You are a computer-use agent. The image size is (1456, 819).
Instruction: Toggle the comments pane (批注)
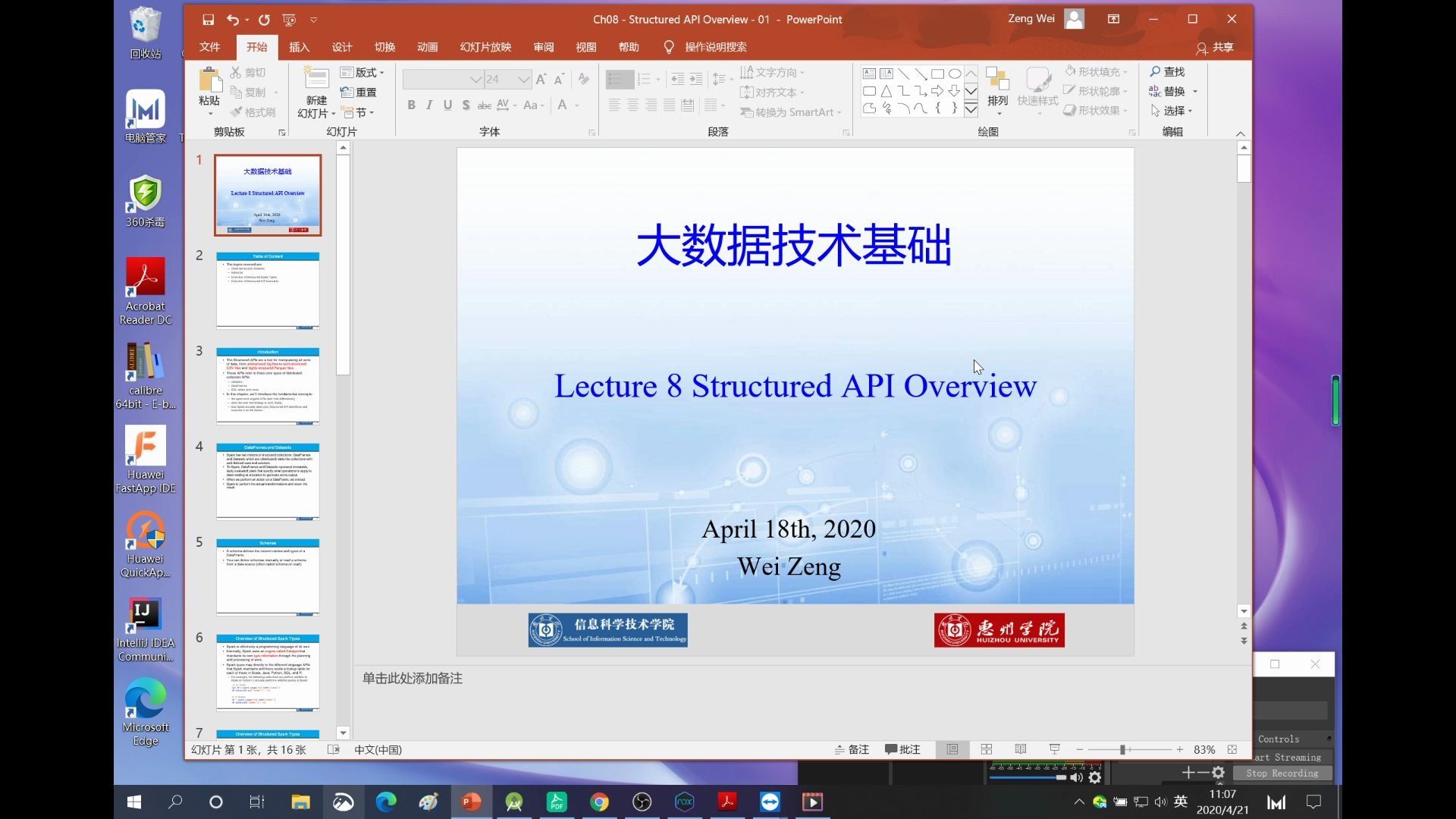902,749
